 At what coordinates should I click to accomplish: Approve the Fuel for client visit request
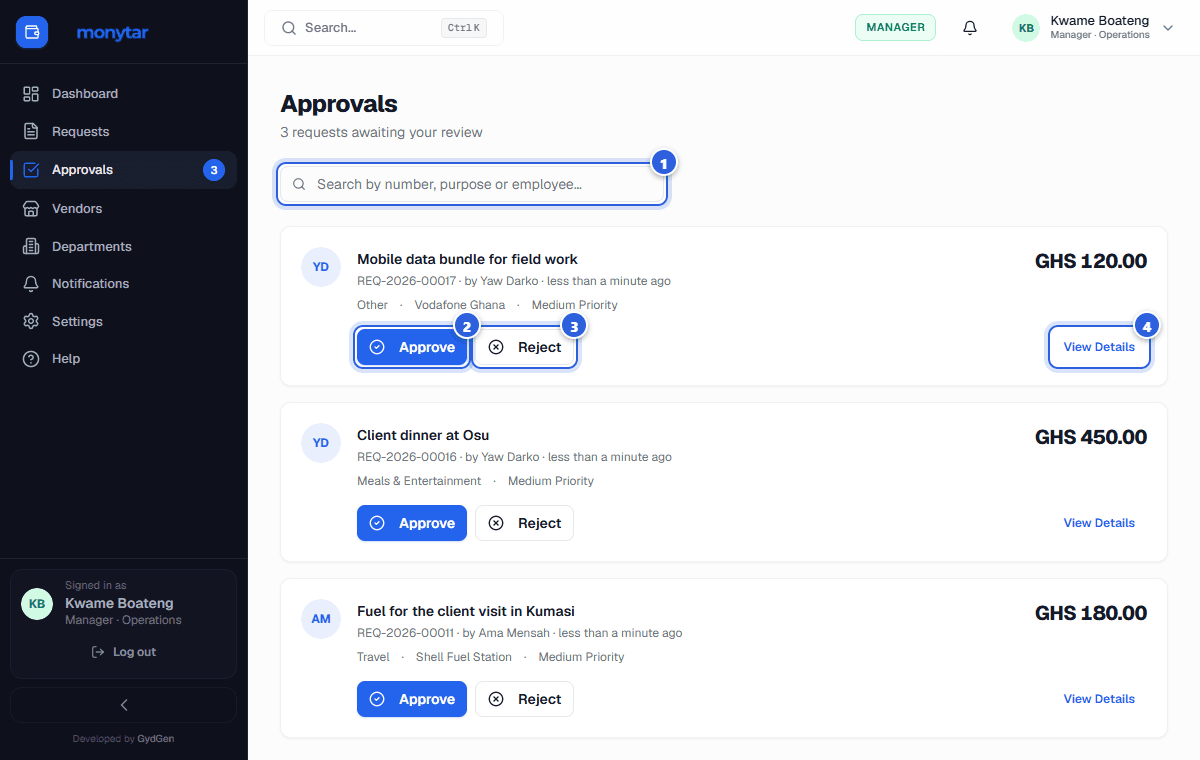pos(412,699)
